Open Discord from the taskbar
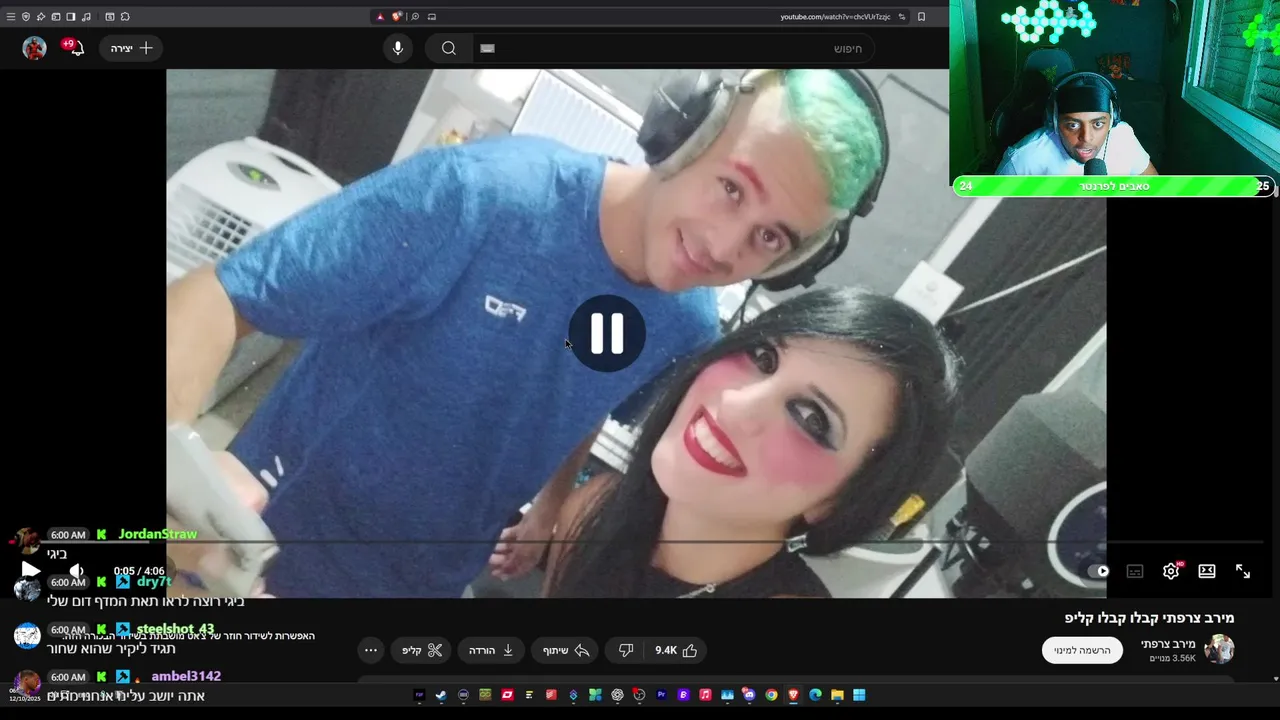This screenshot has width=1280, height=720. click(749, 695)
